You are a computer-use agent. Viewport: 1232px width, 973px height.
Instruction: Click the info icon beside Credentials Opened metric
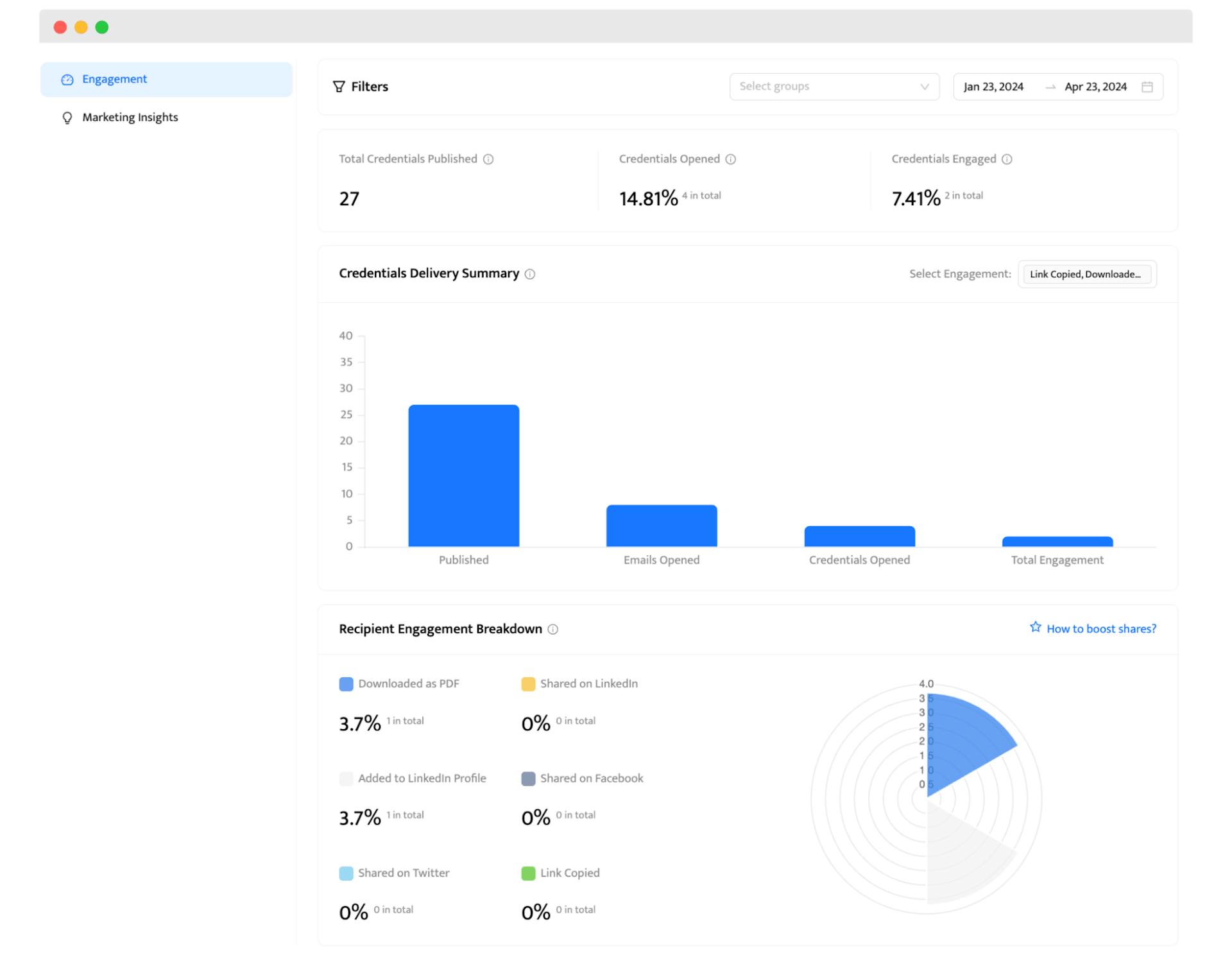point(731,159)
